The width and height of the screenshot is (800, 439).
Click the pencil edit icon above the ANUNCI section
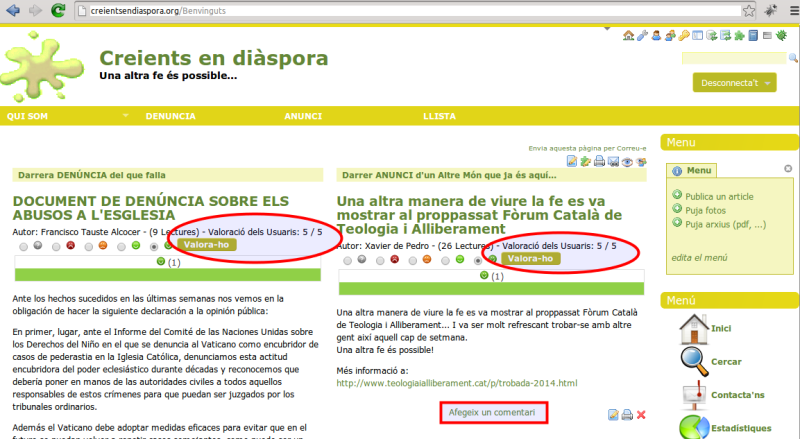point(573,161)
